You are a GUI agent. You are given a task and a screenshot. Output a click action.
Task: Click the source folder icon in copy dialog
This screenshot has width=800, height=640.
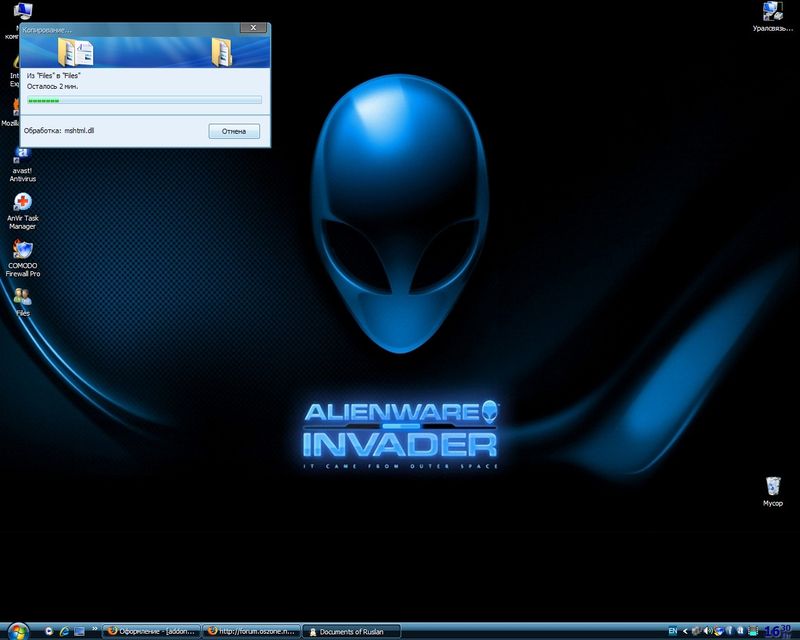75,53
